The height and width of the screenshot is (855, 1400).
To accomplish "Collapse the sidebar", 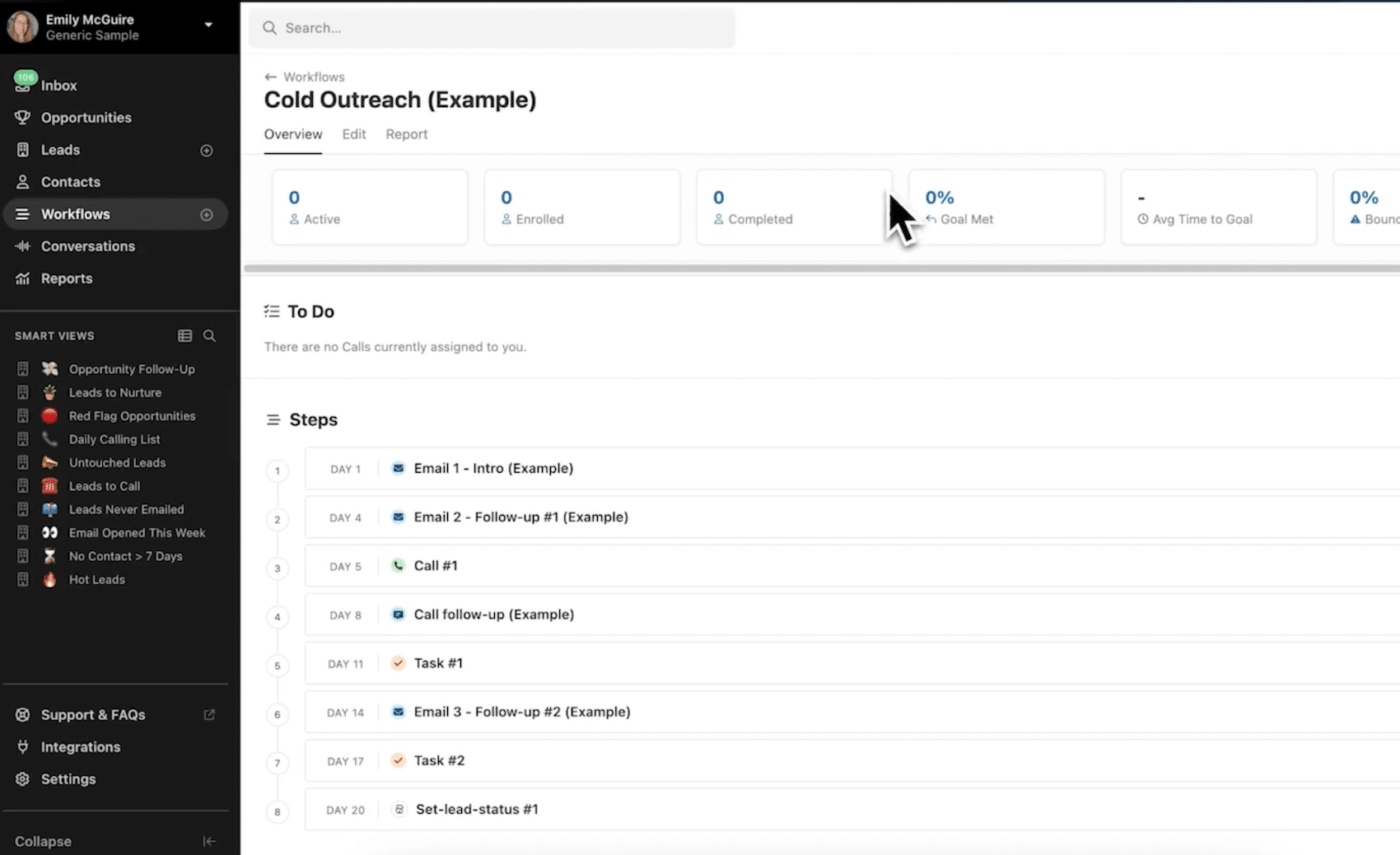I will pyautogui.click(x=43, y=842).
